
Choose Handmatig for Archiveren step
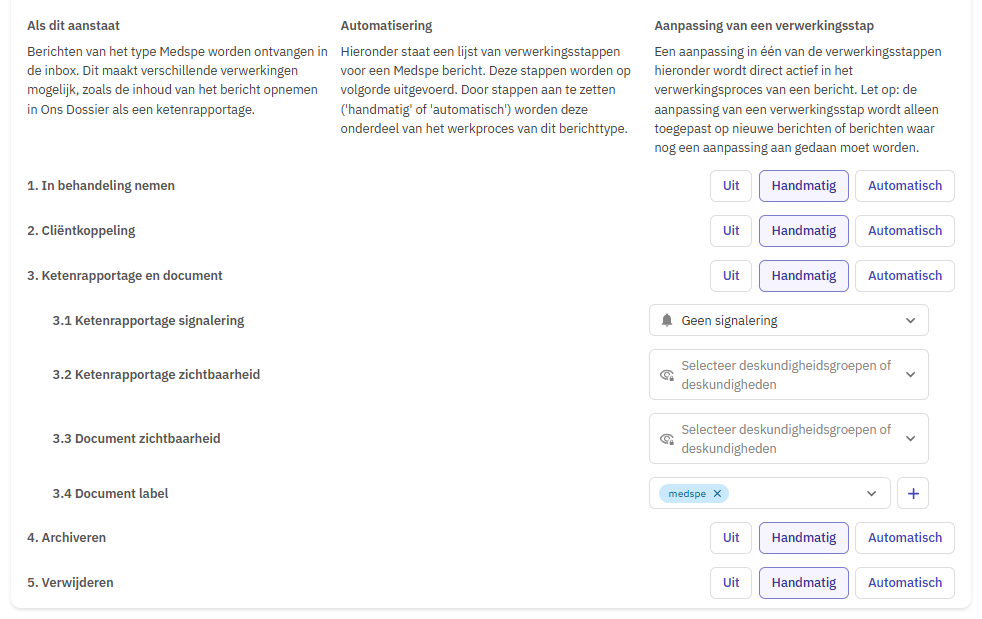[804, 538]
